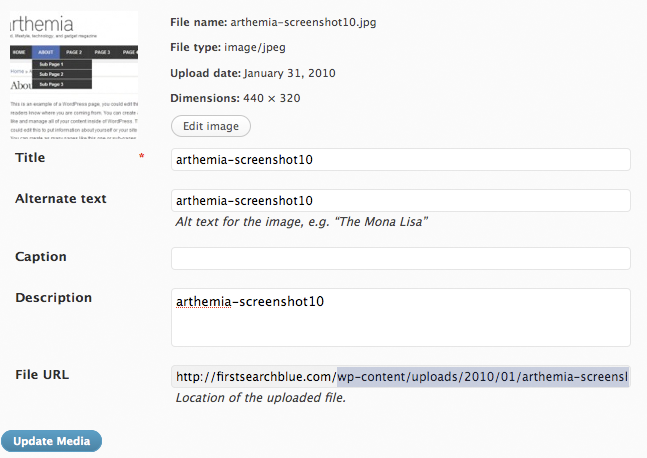
Task: Click the Description label
Action: (x=53, y=298)
